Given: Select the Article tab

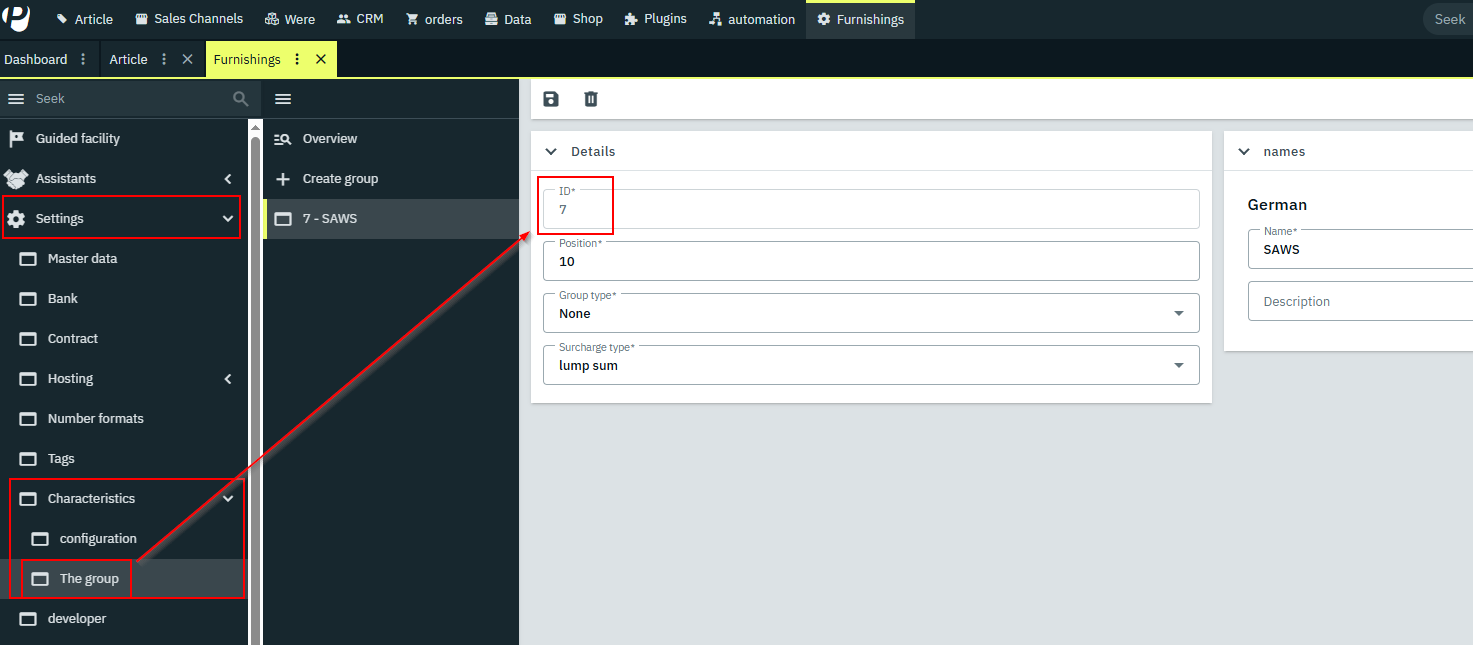Looking at the screenshot, I should pyautogui.click(x=129, y=59).
